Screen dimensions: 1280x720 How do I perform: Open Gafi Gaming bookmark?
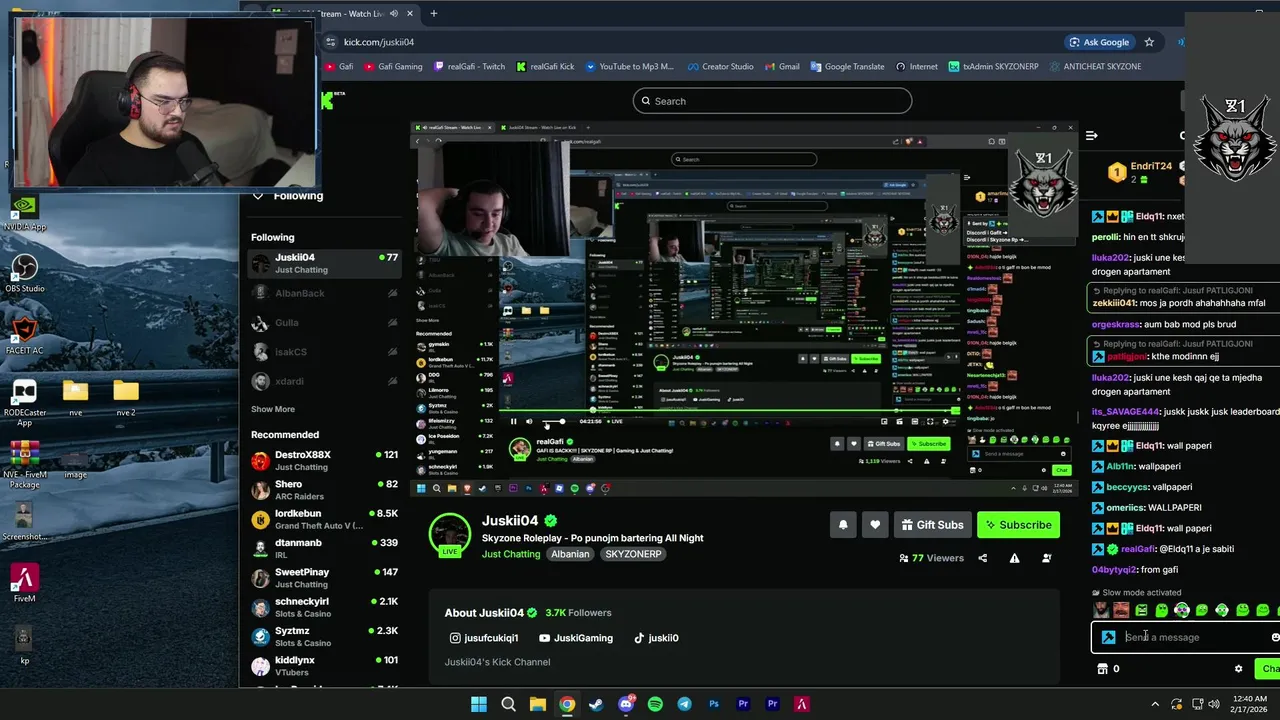[x=394, y=67]
